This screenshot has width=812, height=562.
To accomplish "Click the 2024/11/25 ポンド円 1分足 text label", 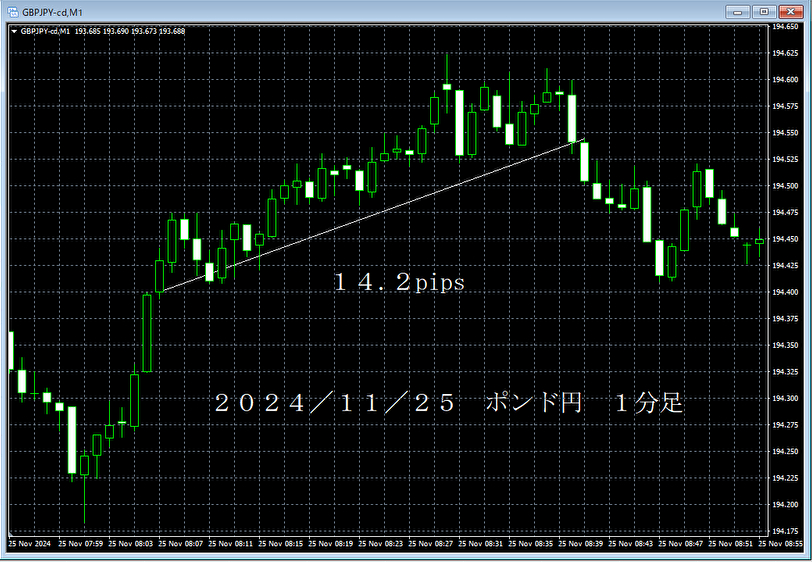I will [x=448, y=404].
